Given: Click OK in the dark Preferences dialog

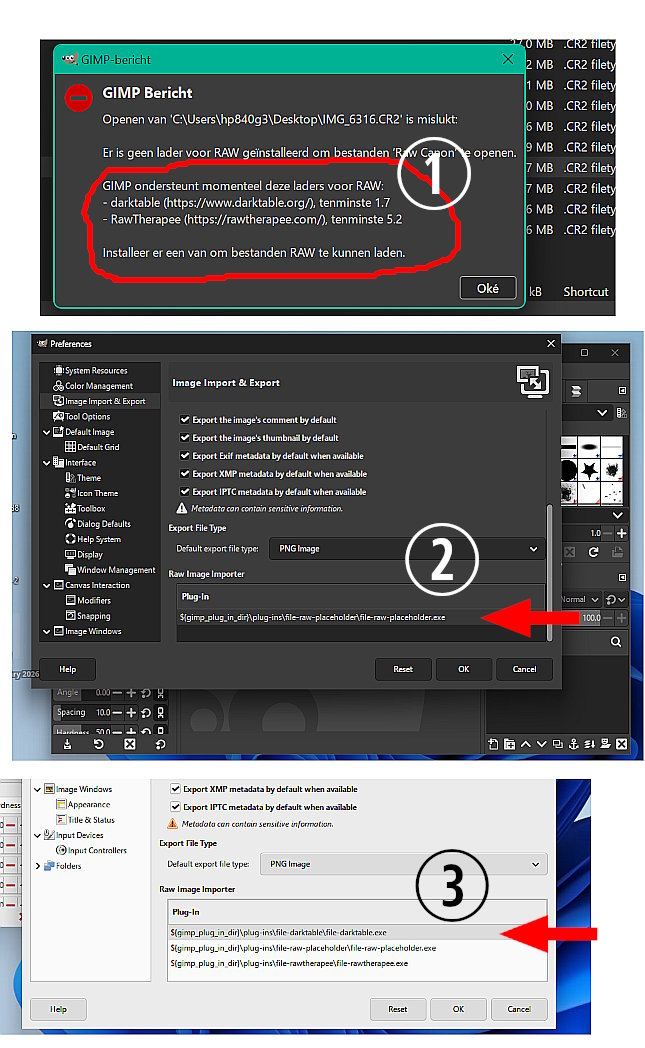Looking at the screenshot, I should point(464,669).
